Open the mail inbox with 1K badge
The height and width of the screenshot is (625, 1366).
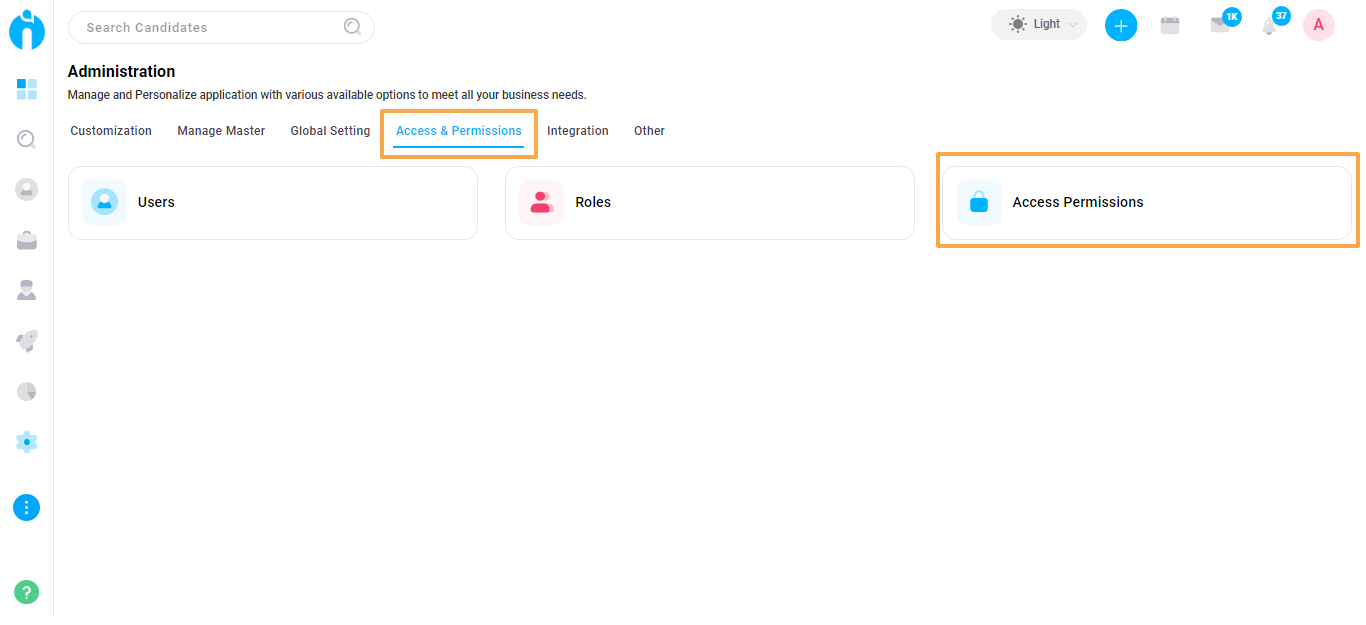tap(1220, 25)
